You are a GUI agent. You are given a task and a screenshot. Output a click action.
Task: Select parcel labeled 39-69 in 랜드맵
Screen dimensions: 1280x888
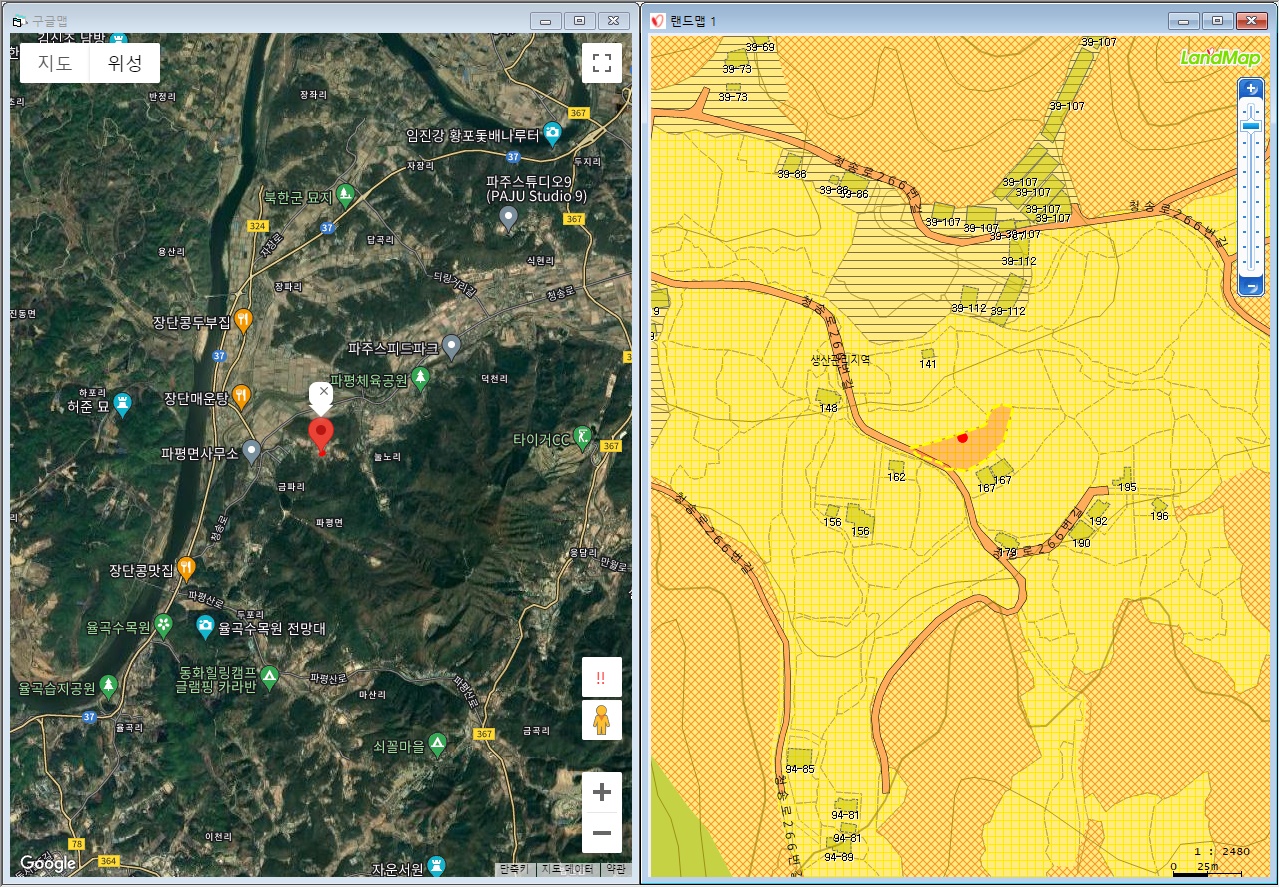[x=761, y=47]
